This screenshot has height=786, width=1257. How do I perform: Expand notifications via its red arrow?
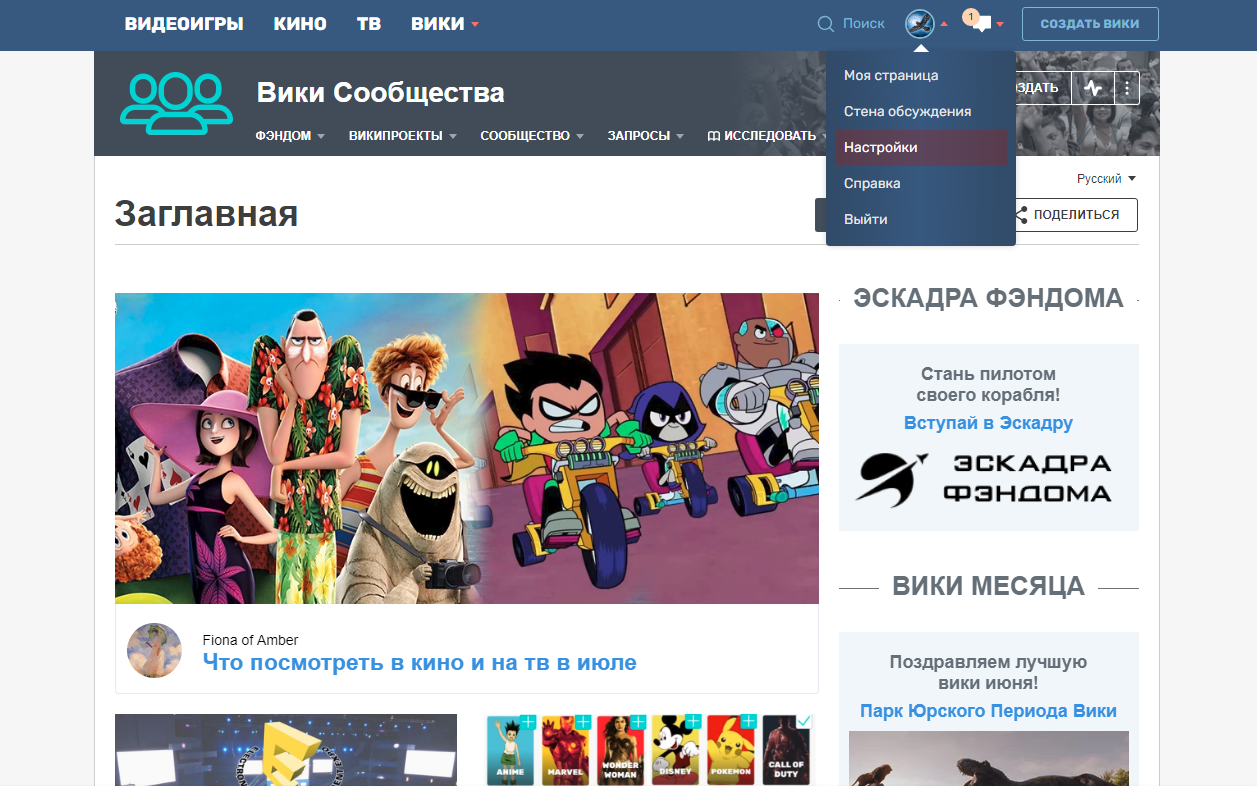pos(1000,24)
